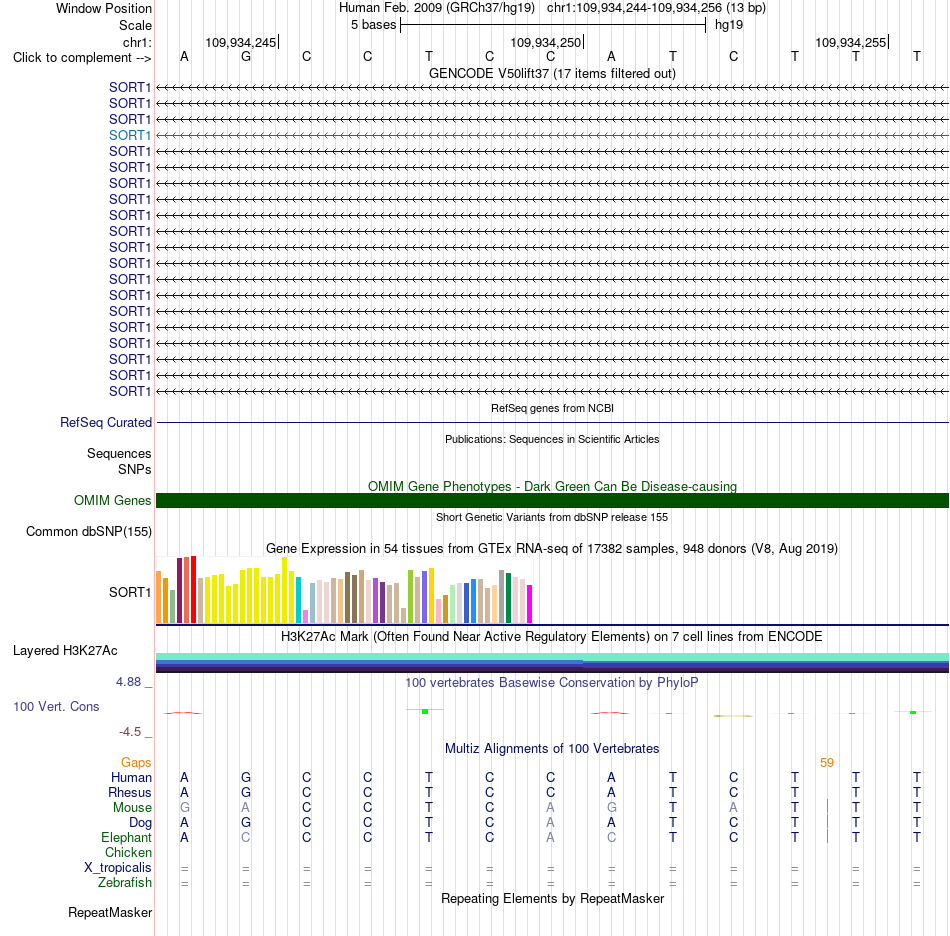Click "Short Genetic Variants from dbSNP release 155"

[x=552, y=517]
